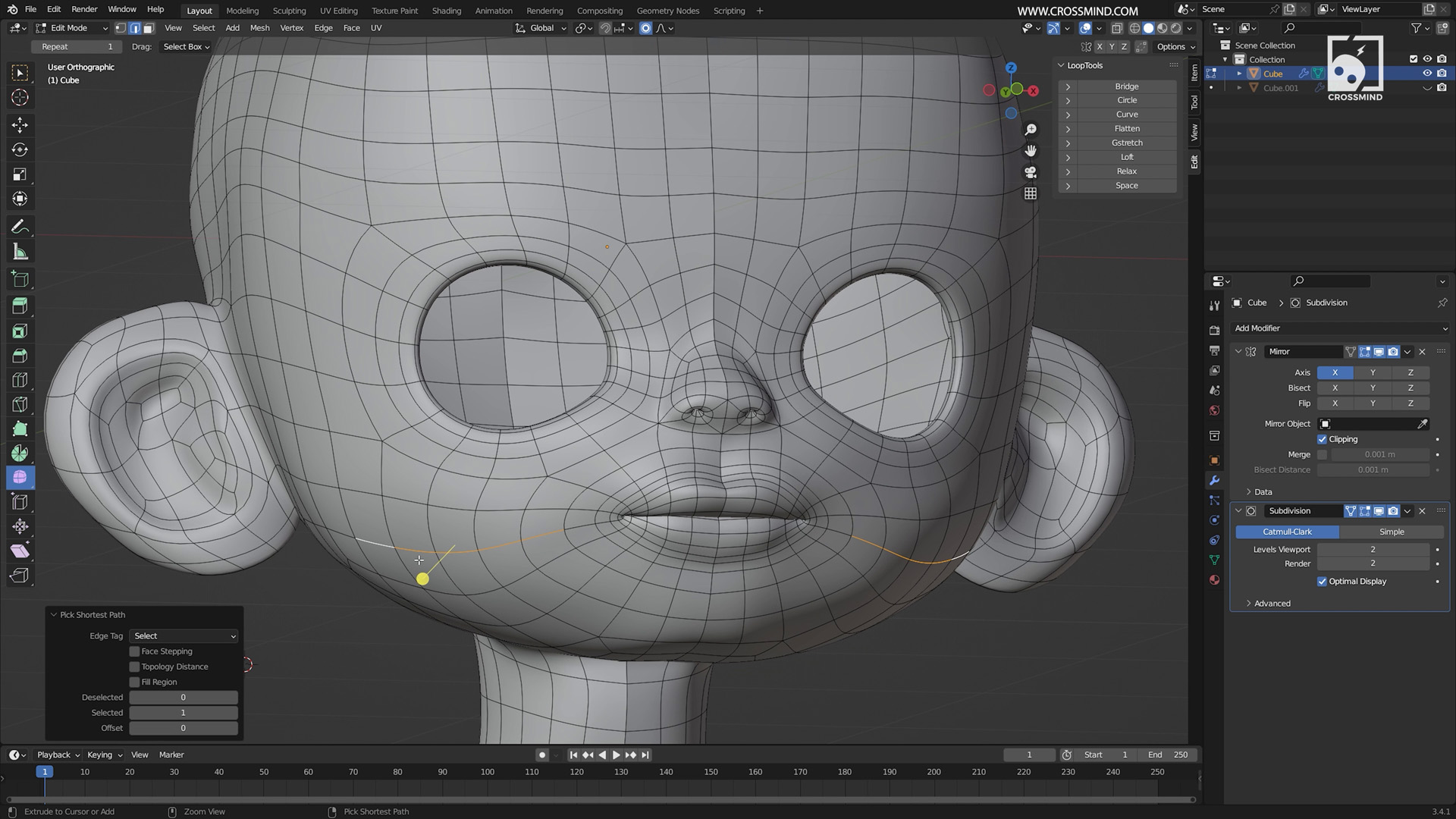Adjust Levels Viewport value field
The image size is (1456, 819).
1372,549
